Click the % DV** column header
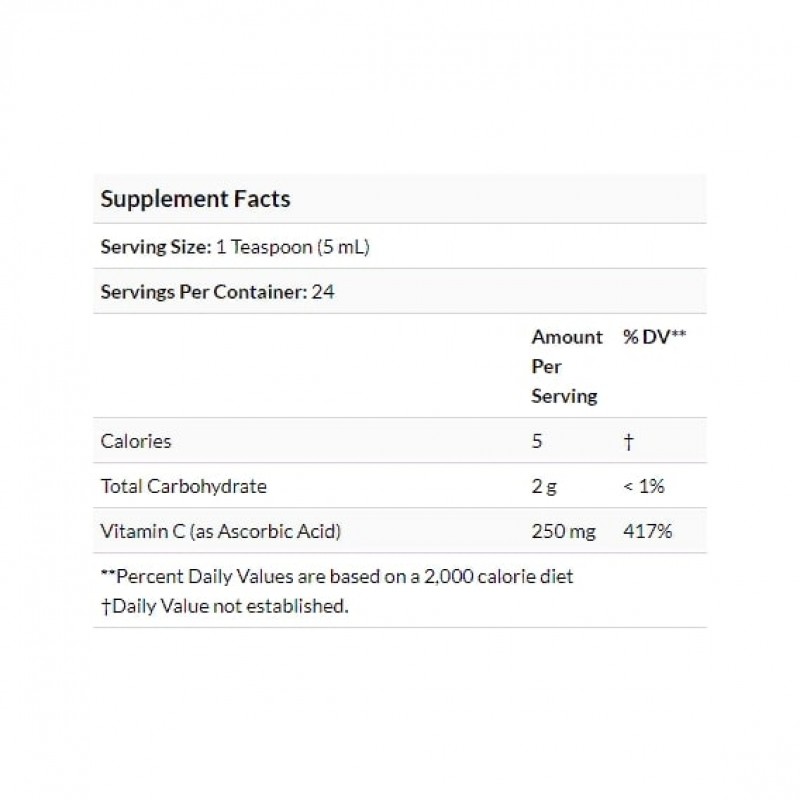Viewport: 800px width, 800px height. point(654,337)
